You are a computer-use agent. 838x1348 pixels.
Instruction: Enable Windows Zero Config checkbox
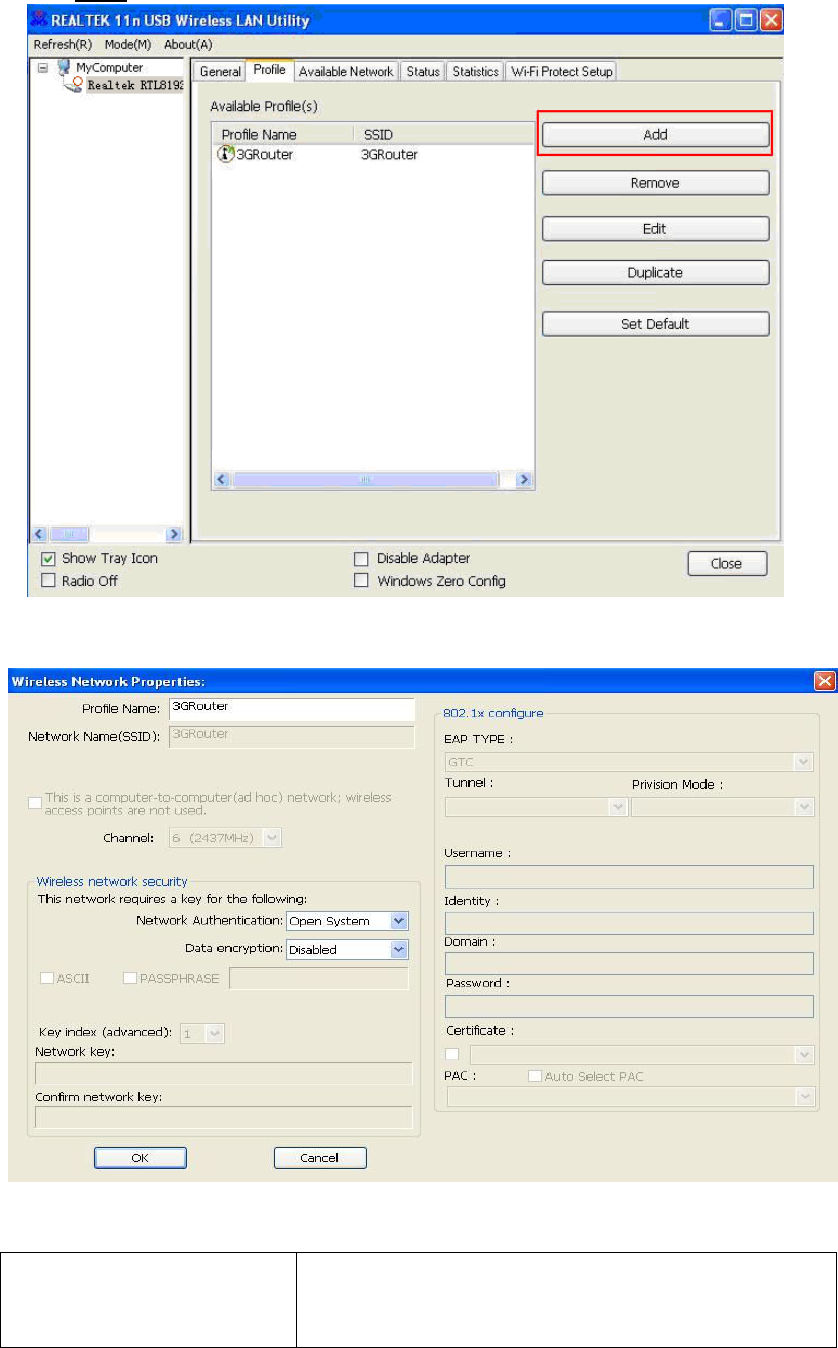(x=362, y=581)
